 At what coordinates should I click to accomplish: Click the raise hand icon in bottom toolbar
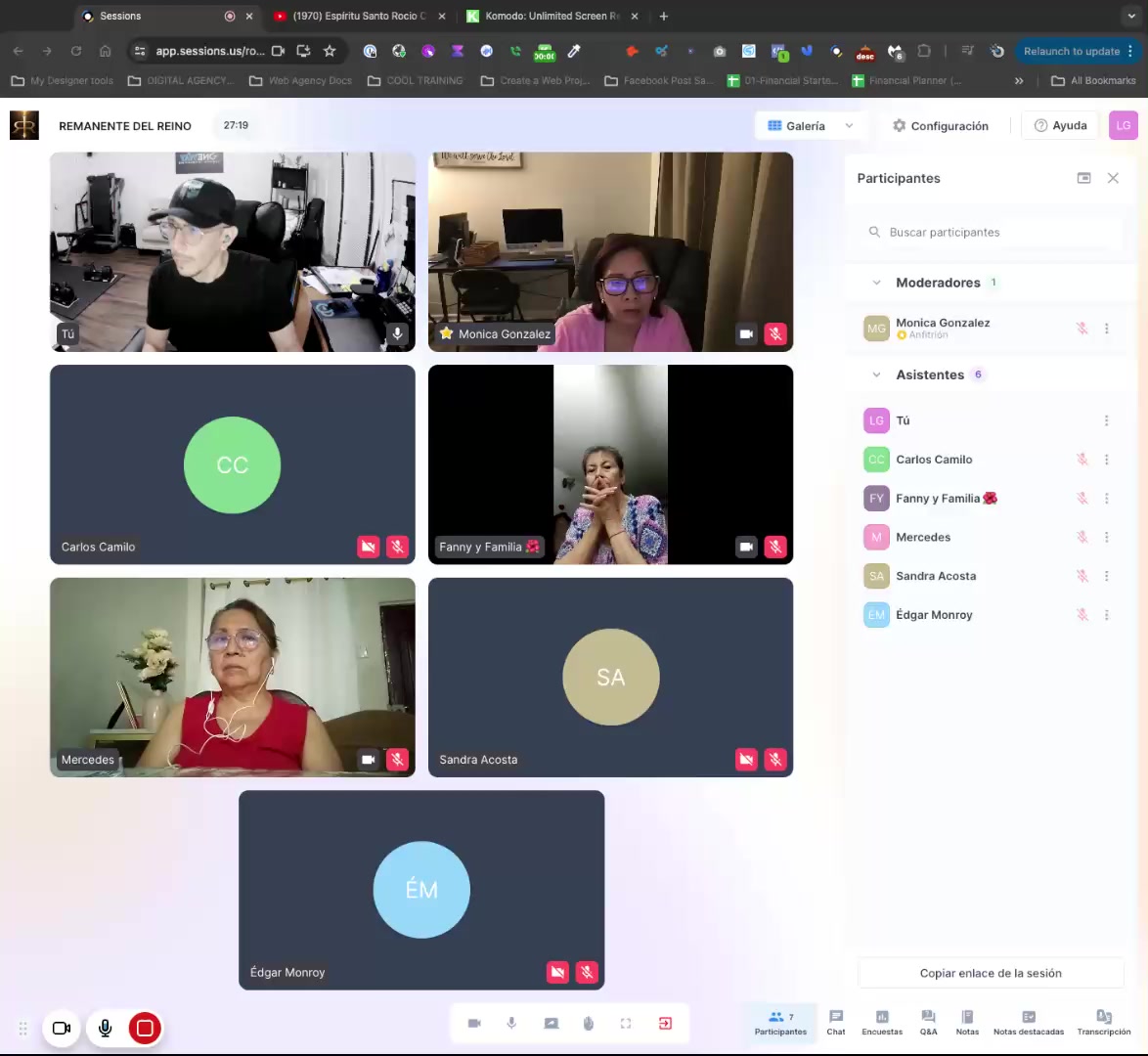click(x=589, y=1023)
